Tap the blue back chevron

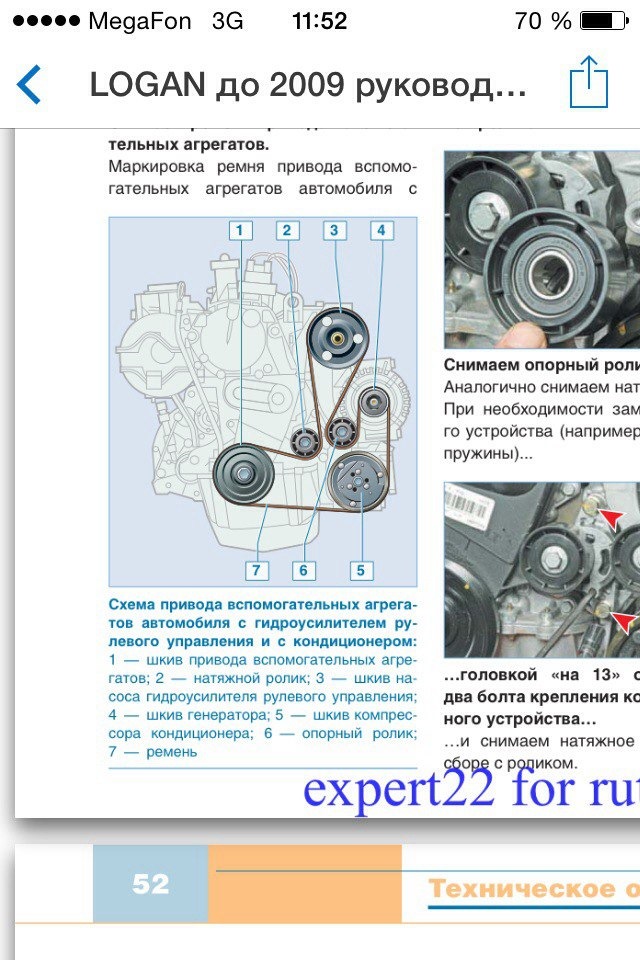pyautogui.click(x=29, y=84)
